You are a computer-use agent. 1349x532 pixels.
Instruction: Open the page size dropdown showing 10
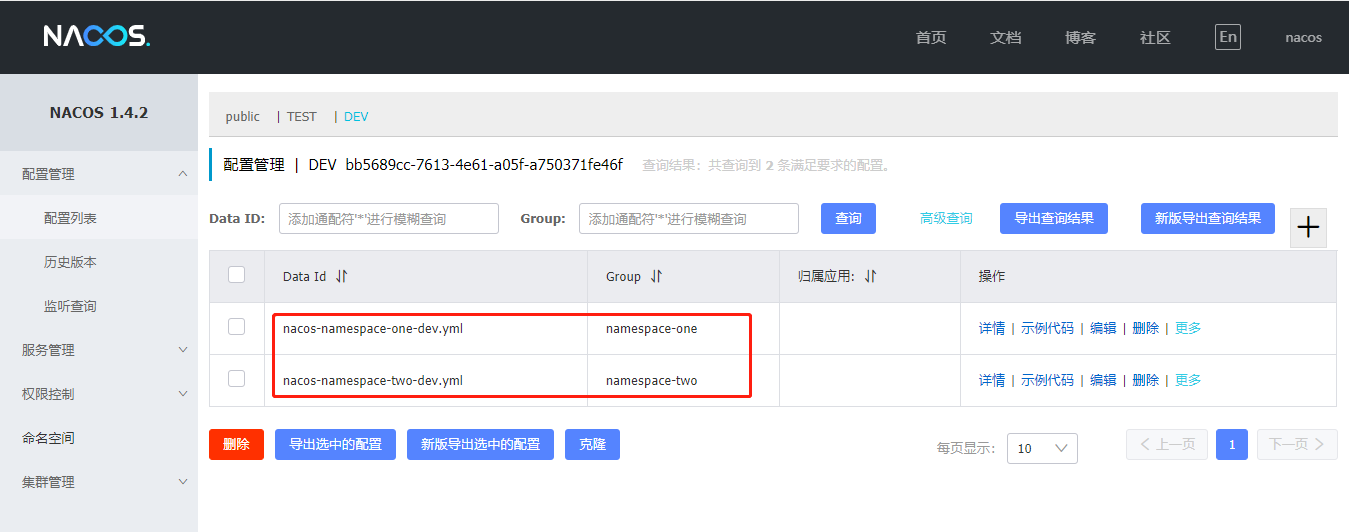[x=1042, y=448]
